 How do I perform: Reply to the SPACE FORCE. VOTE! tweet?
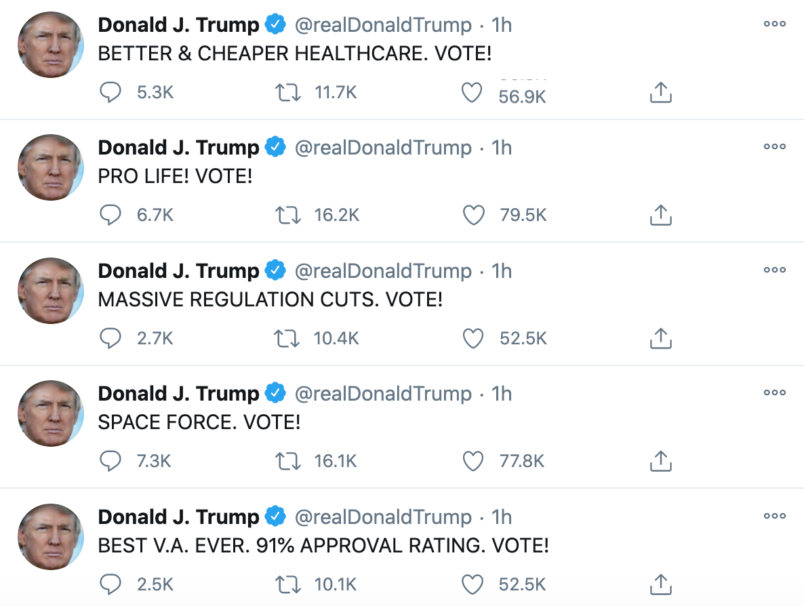pyautogui.click(x=111, y=461)
